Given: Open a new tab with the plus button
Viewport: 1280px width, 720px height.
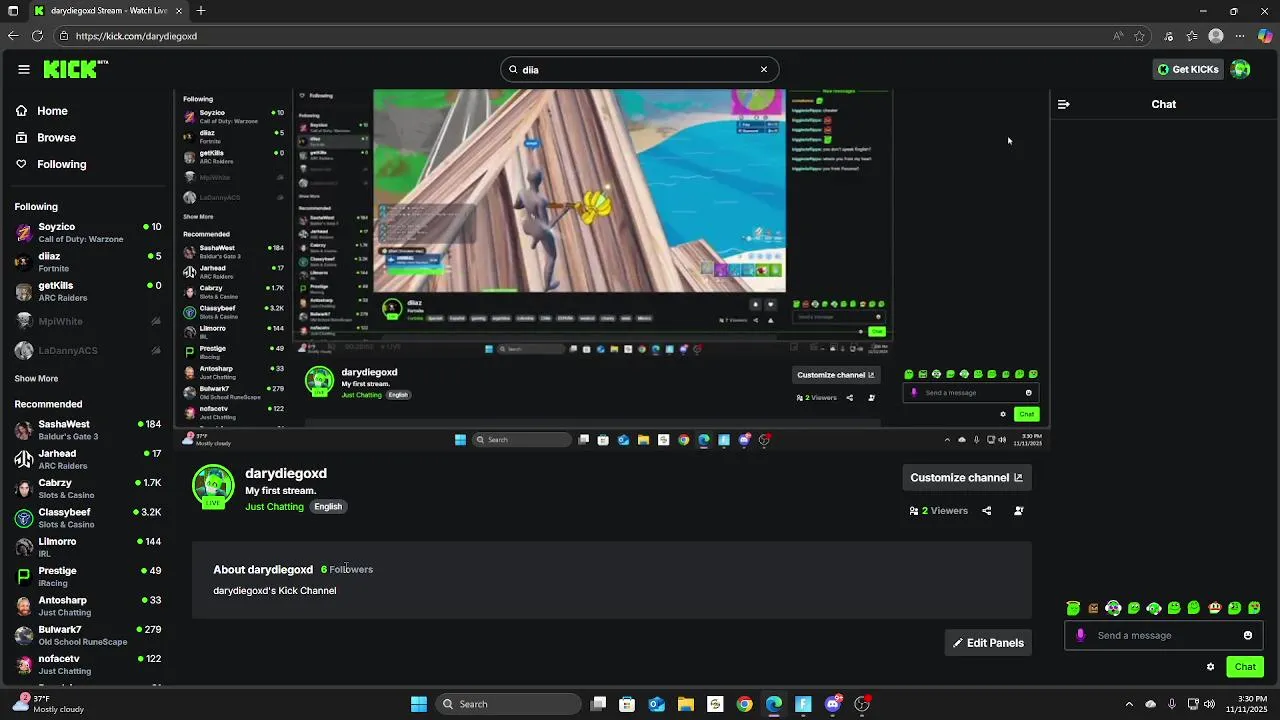Looking at the screenshot, I should click(201, 11).
